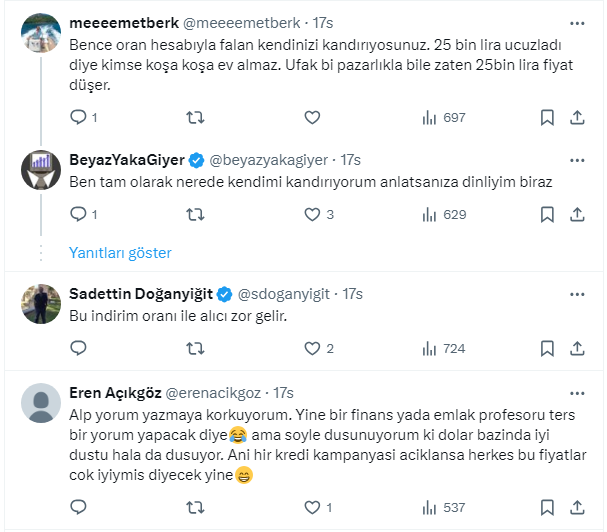Screen dimensions: 607x532
Task: Open more options on BeyazYakaGiyer's tweet
Action: pos(577,159)
